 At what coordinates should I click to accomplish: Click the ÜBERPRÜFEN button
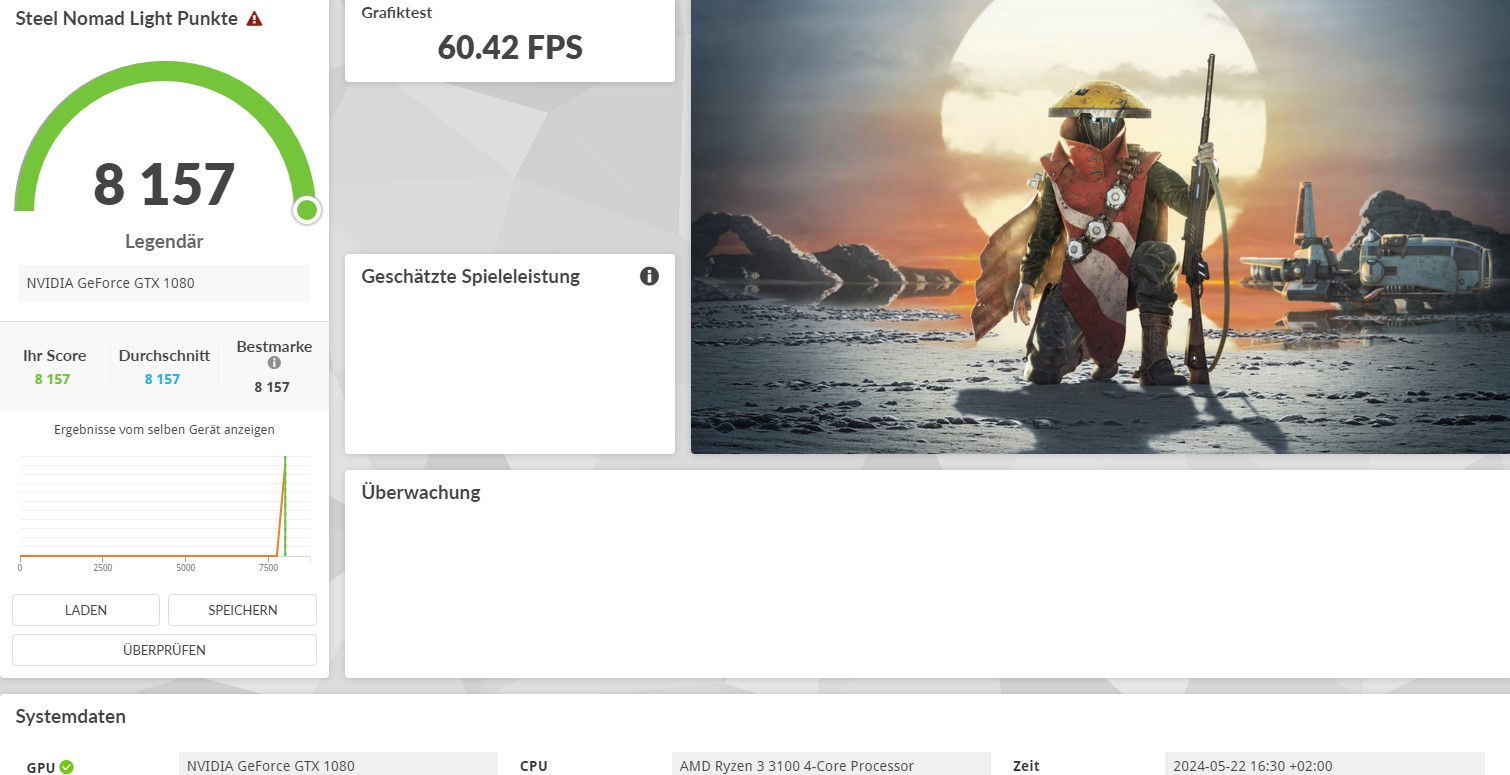pos(164,650)
